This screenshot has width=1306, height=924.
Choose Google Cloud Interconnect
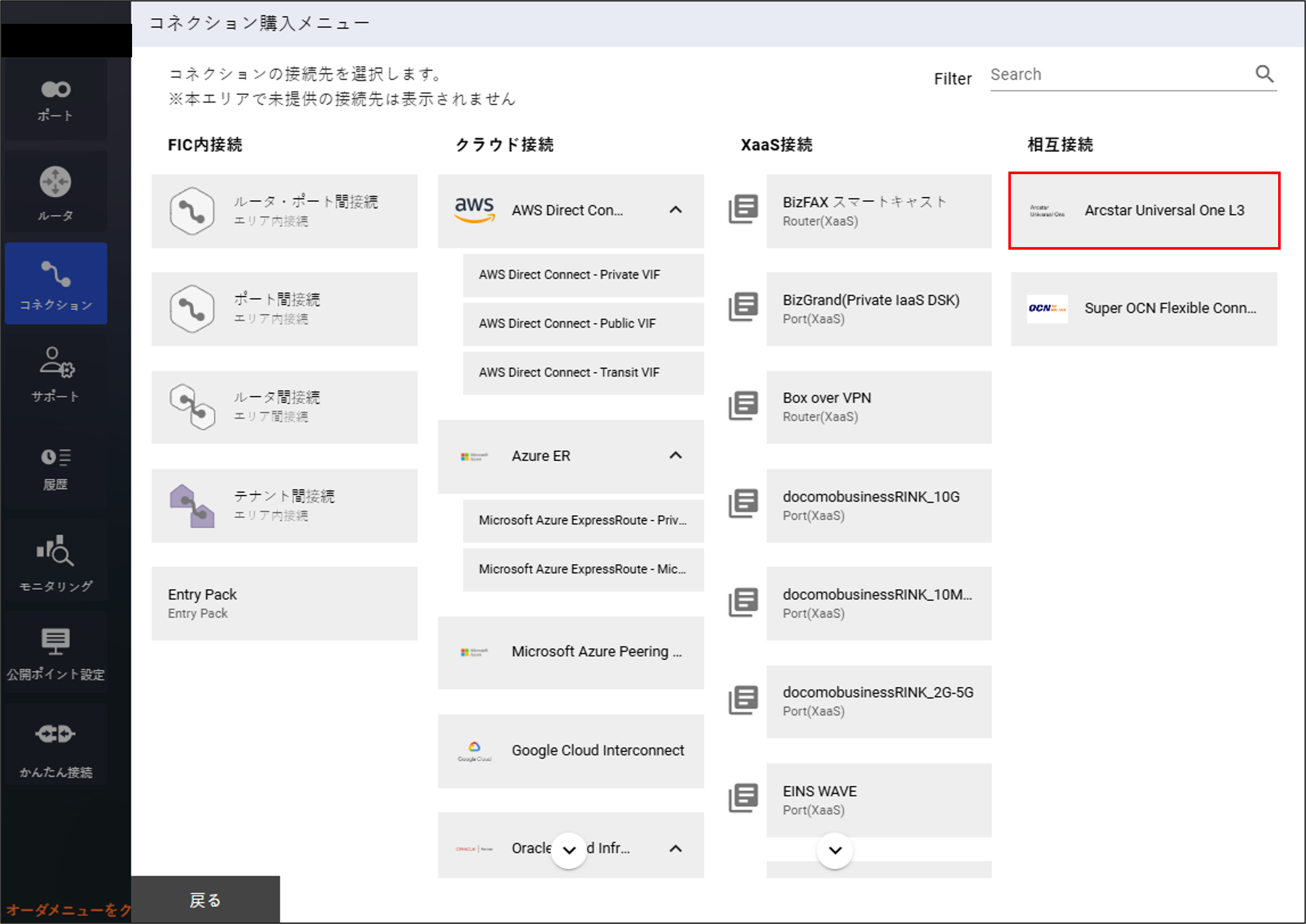pyautogui.click(x=570, y=752)
